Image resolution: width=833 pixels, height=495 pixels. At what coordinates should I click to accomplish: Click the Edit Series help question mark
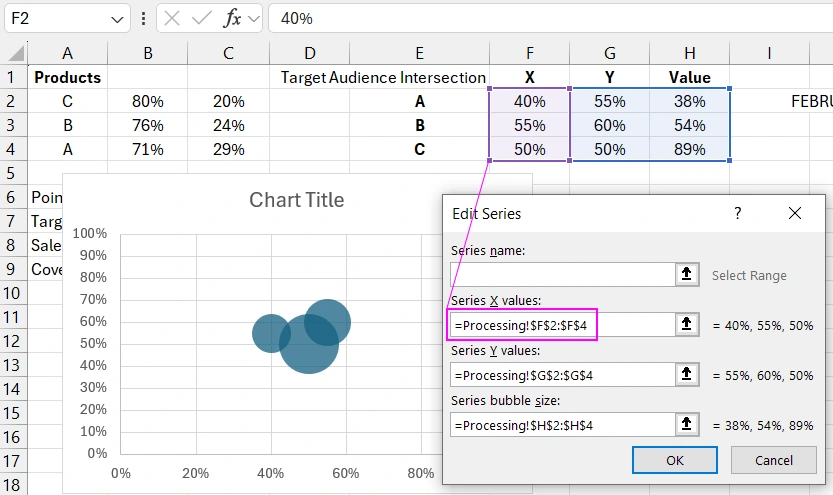[x=738, y=213]
